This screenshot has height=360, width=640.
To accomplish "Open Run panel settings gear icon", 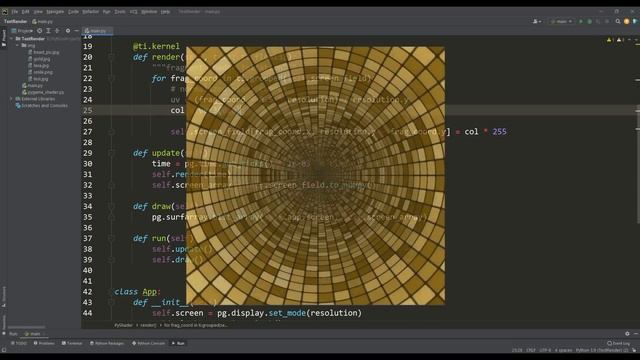I will click(x=627, y=334).
